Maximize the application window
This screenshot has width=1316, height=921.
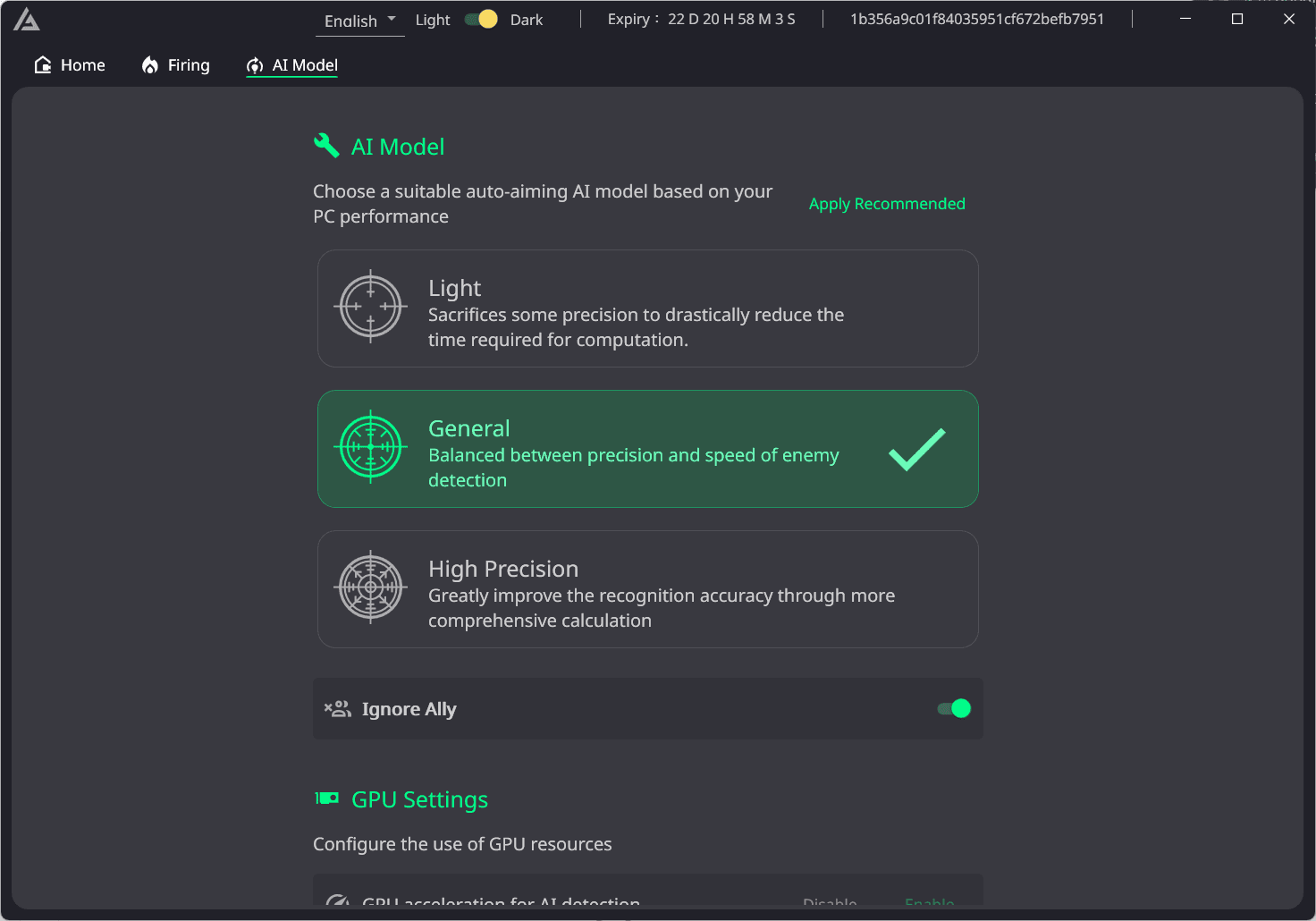pyautogui.click(x=1237, y=19)
